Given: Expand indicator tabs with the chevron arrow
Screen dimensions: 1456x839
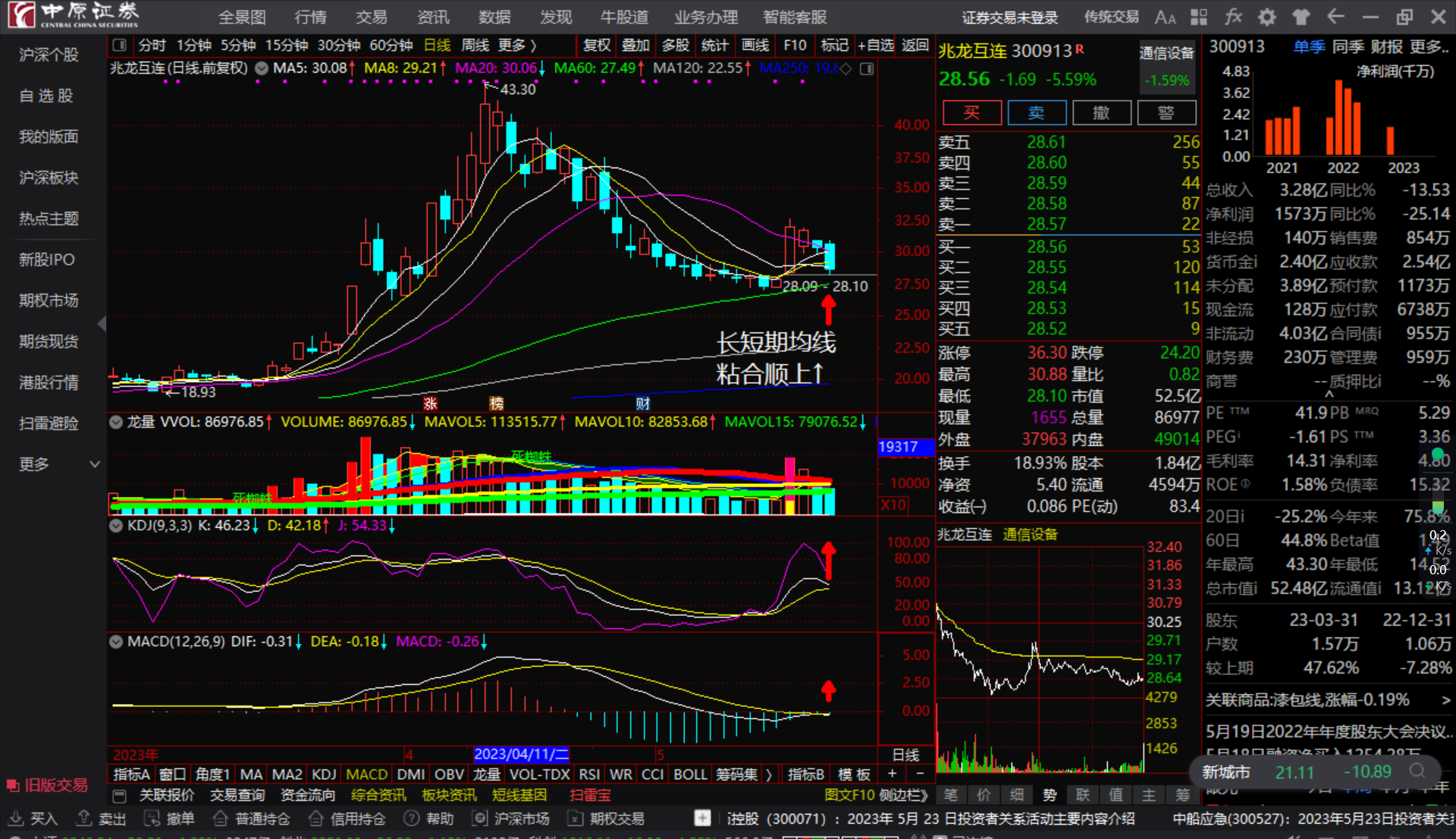Looking at the screenshot, I should (x=769, y=775).
